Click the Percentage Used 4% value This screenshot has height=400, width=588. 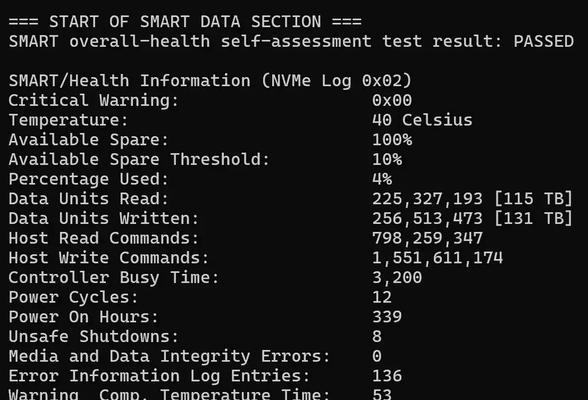382,179
